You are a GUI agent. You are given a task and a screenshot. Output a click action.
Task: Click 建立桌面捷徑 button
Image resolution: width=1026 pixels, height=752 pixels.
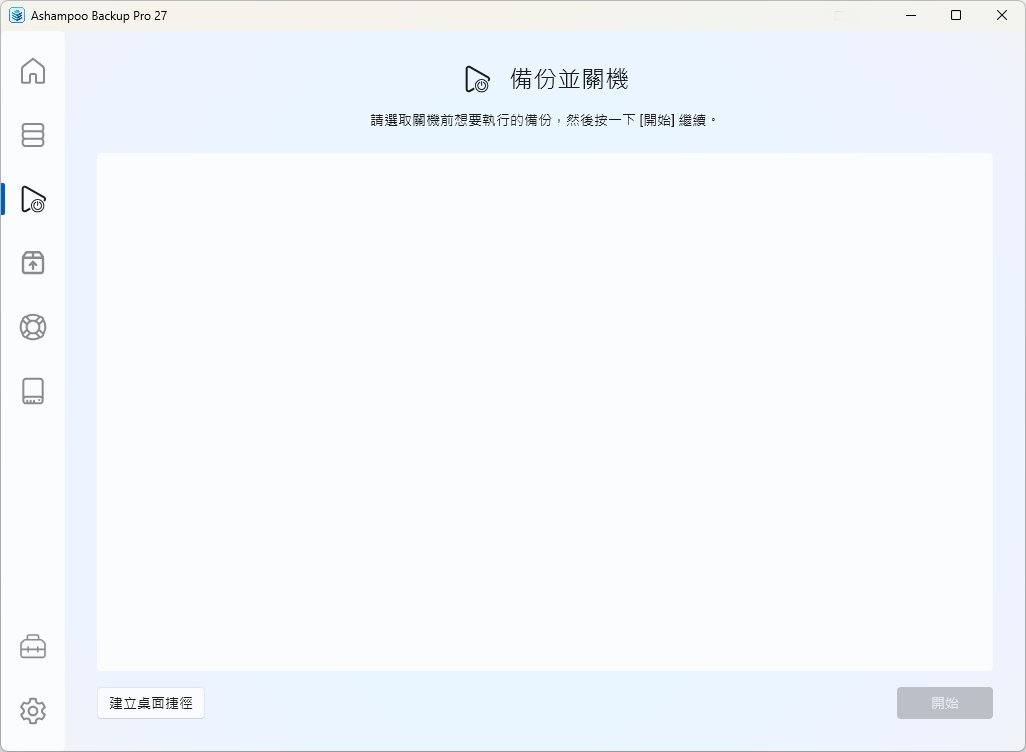point(150,703)
